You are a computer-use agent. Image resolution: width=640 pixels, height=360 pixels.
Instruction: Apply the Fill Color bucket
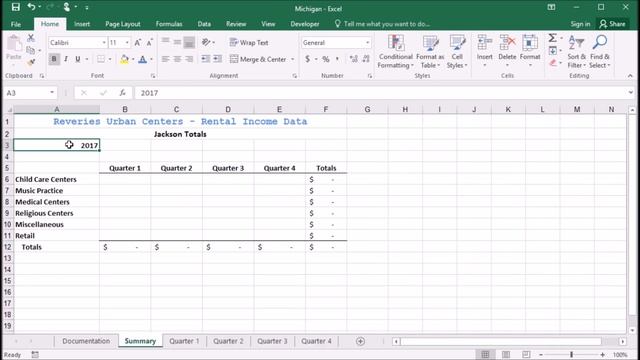tap(124, 59)
